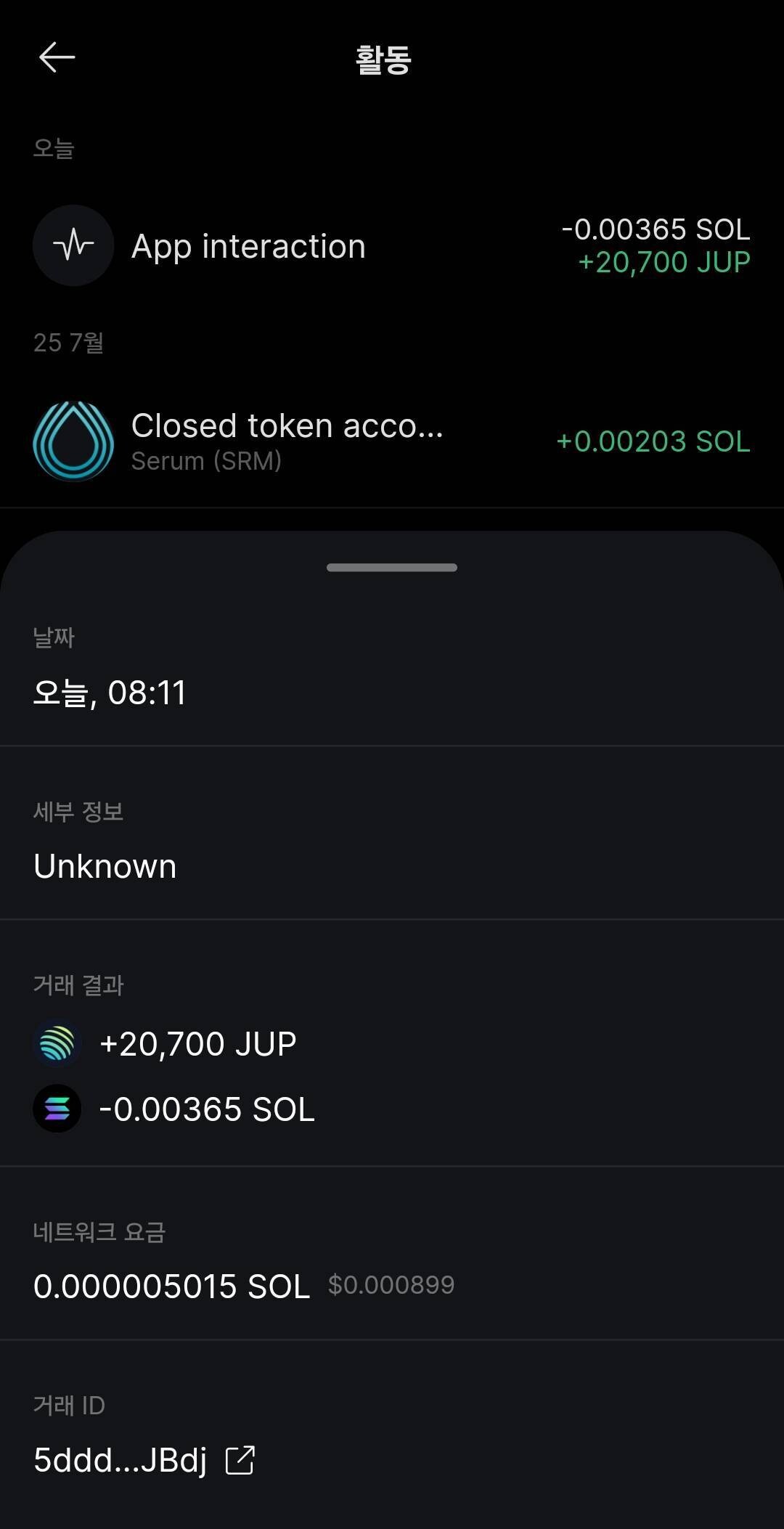
Task: Click the Serum water-drop token icon
Action: [73, 441]
